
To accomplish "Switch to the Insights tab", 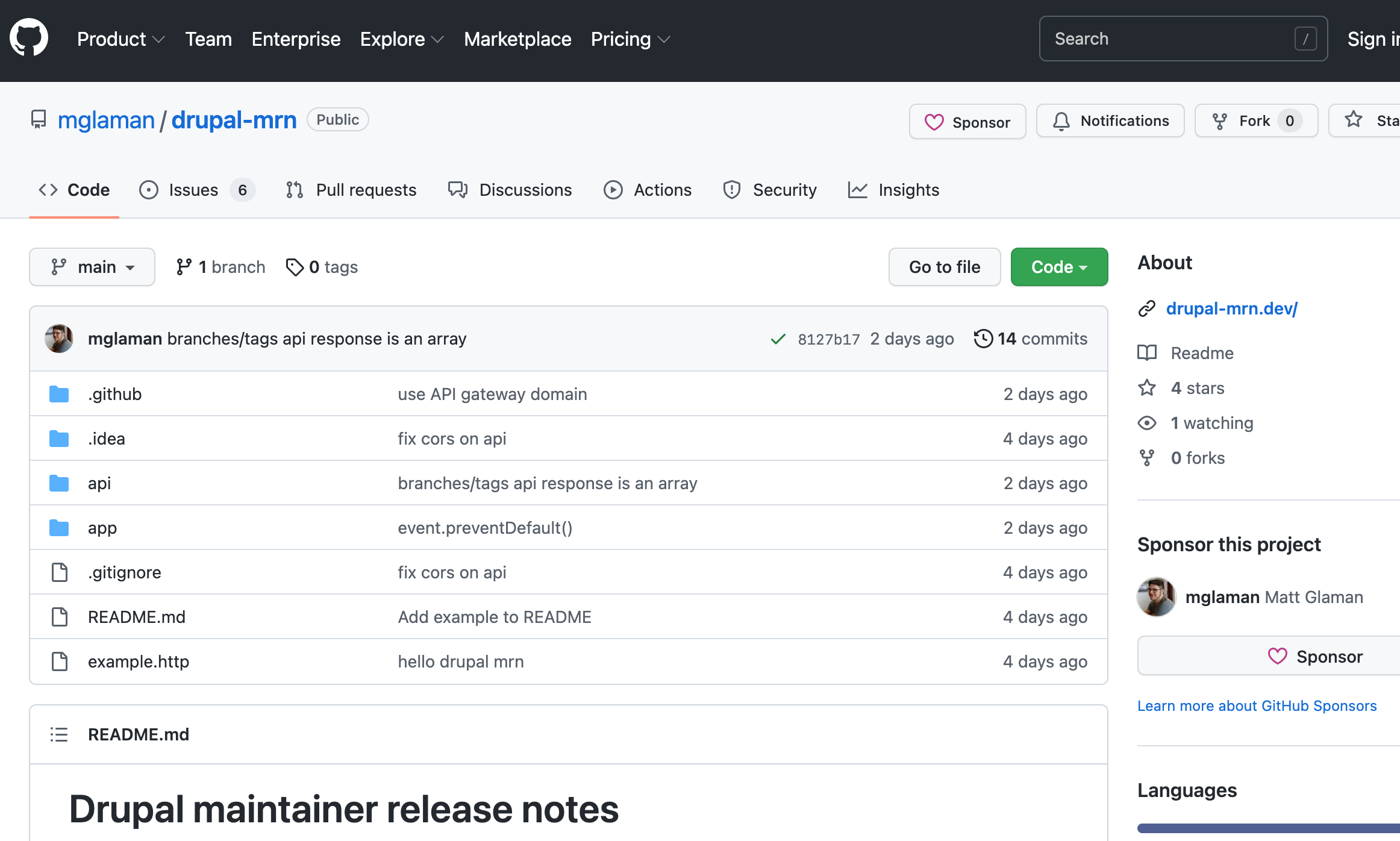I will [x=894, y=190].
